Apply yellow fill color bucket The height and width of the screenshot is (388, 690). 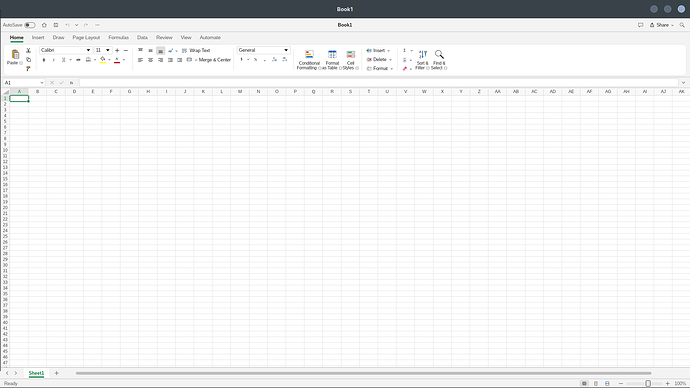[103, 60]
